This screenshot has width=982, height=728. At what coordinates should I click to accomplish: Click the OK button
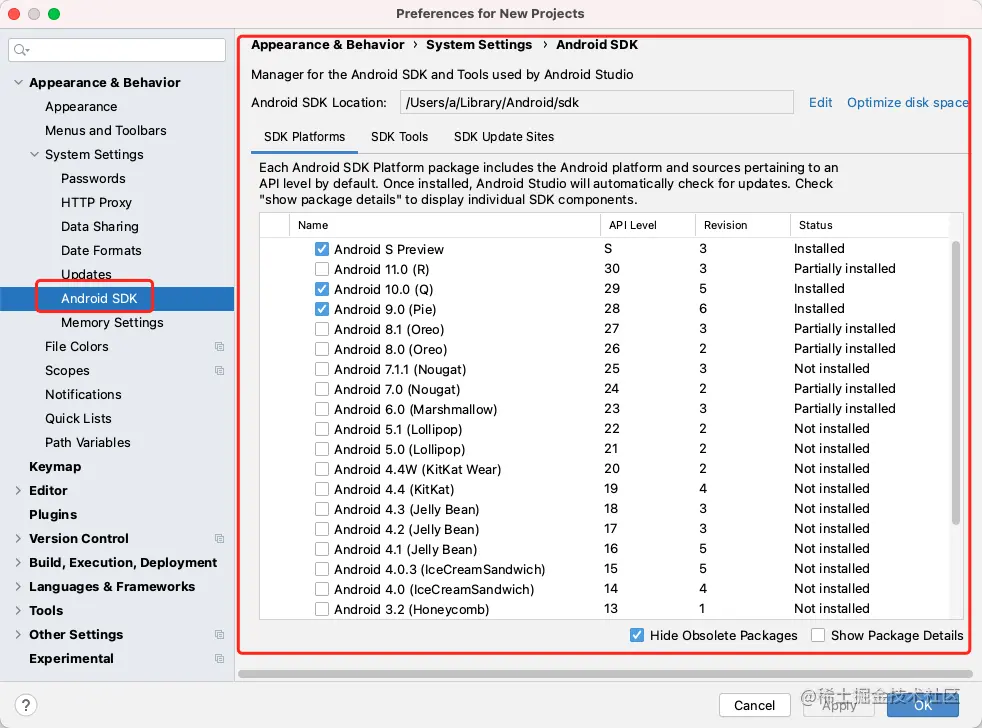[x=923, y=705]
